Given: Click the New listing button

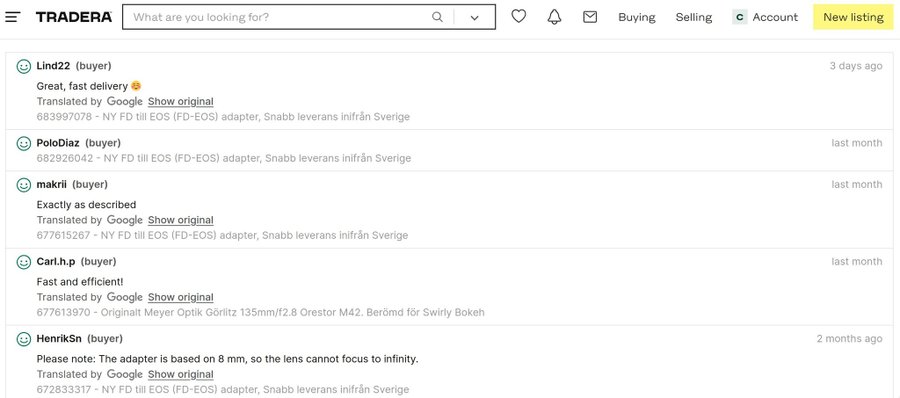Looking at the screenshot, I should pyautogui.click(x=853, y=17).
